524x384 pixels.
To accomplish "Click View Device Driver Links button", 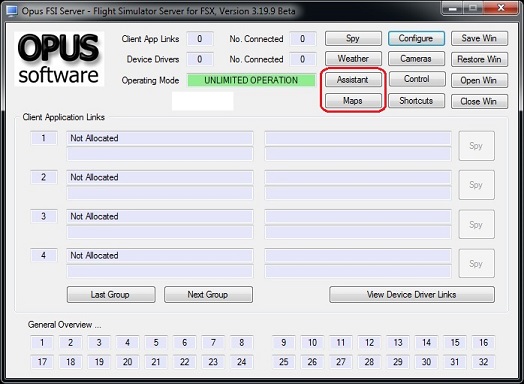I will (x=412, y=294).
